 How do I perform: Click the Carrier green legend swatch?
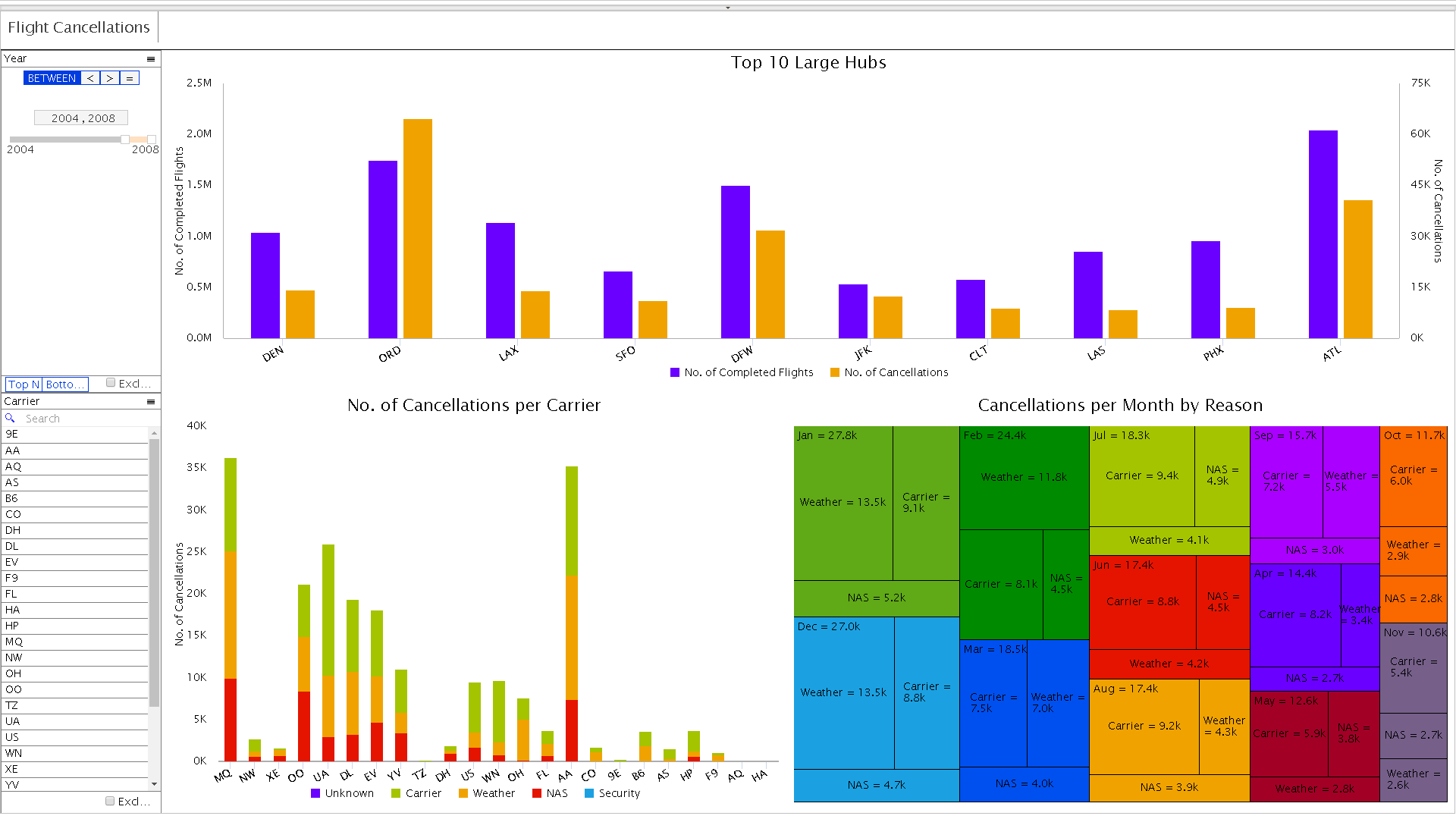click(396, 793)
